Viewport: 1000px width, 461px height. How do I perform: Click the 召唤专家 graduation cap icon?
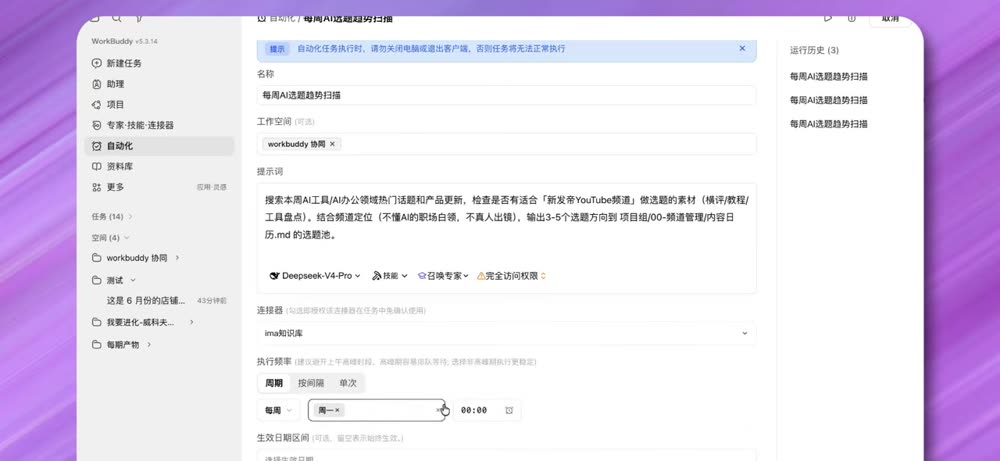tap(422, 276)
